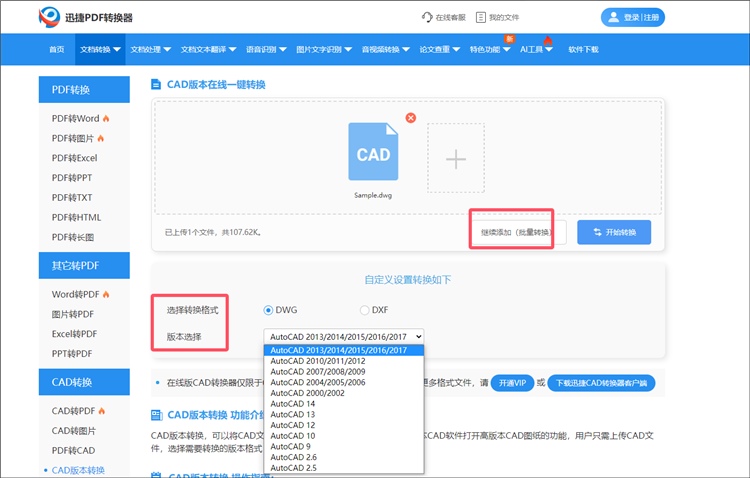This screenshot has height=478, width=750.
Task: Click the plus icon to add file
Action: (456, 159)
